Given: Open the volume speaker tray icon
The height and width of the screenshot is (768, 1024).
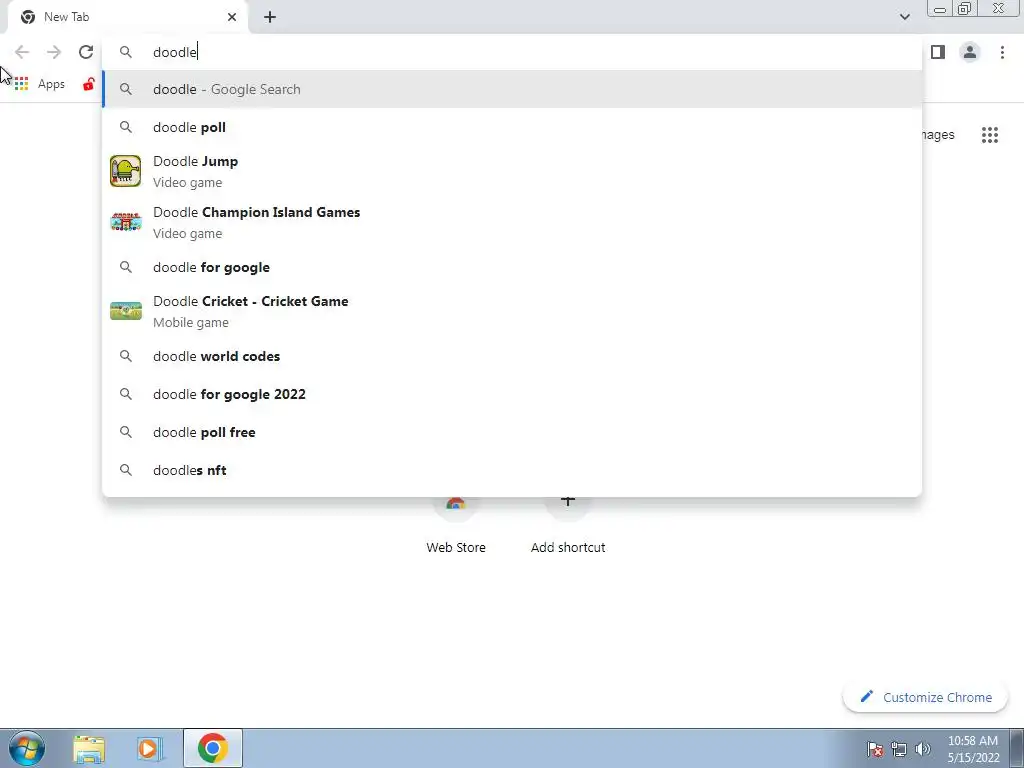Looking at the screenshot, I should point(923,749).
